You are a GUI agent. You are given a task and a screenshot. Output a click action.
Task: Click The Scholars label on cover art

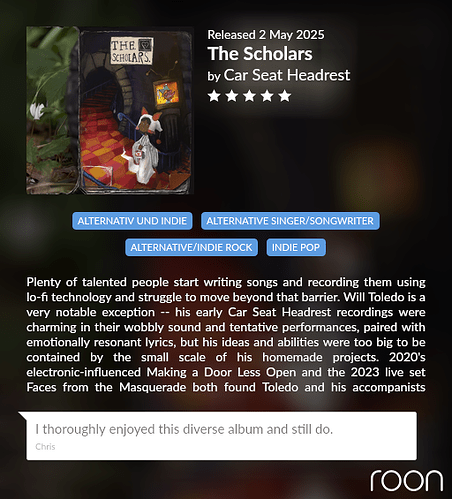click(x=131, y=51)
